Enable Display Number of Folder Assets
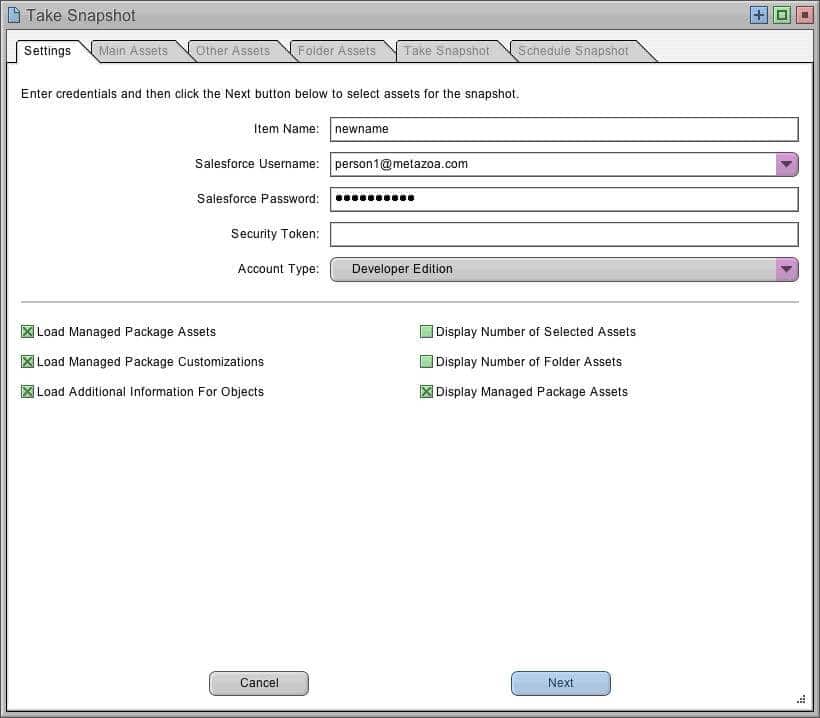 click(x=426, y=361)
